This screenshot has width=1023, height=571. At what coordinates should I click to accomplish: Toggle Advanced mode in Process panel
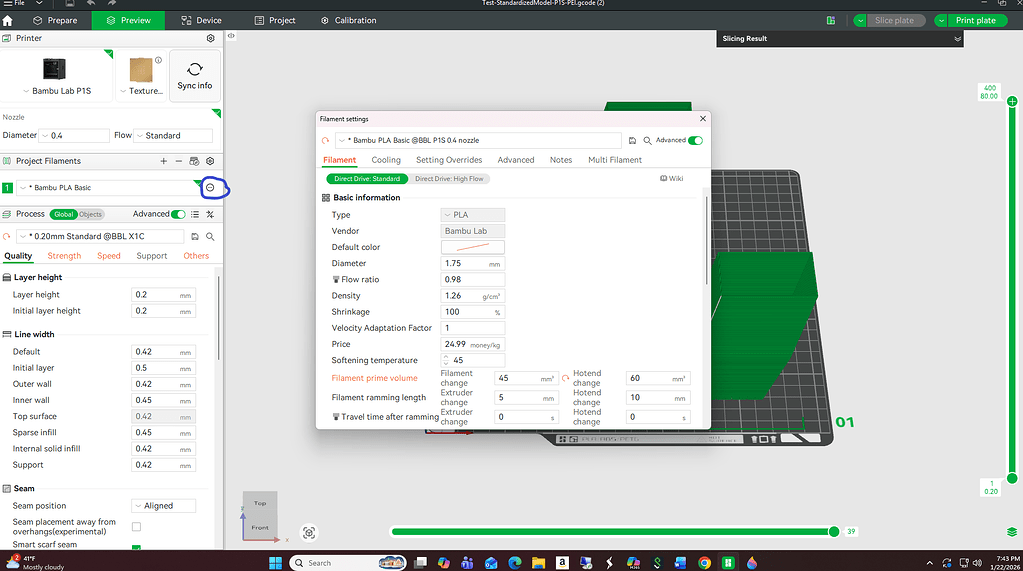[178, 214]
